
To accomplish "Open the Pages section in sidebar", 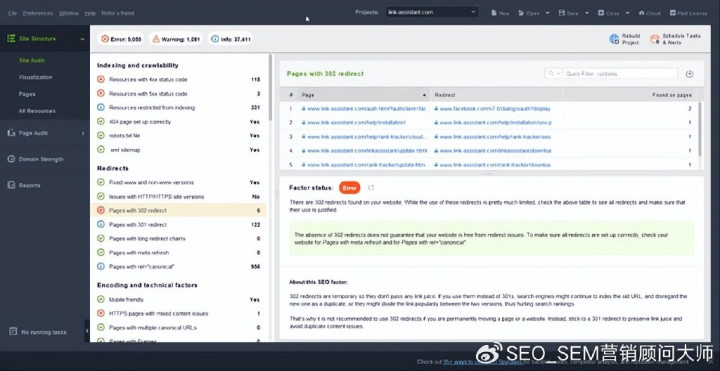I will coord(27,94).
